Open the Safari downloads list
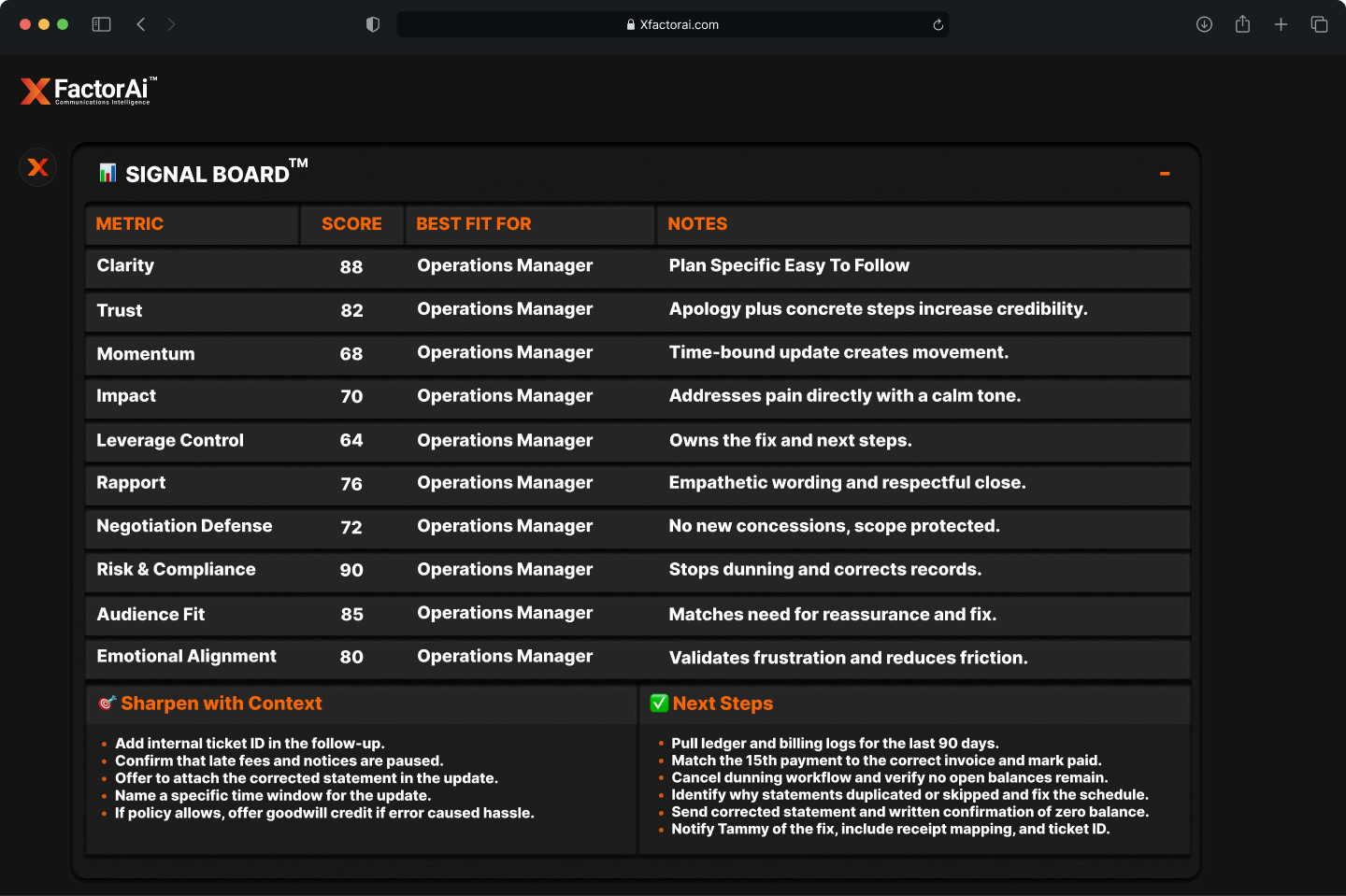This screenshot has width=1346, height=896. point(1204,24)
